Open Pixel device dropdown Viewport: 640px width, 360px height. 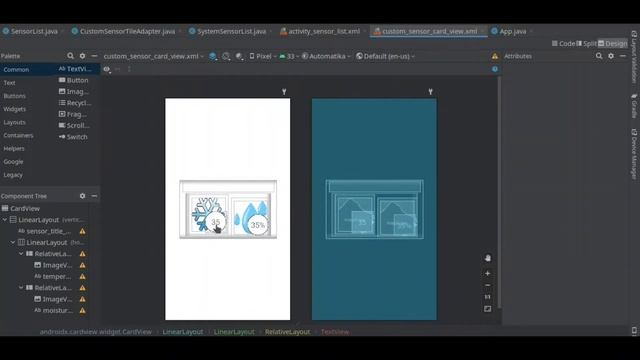262,56
